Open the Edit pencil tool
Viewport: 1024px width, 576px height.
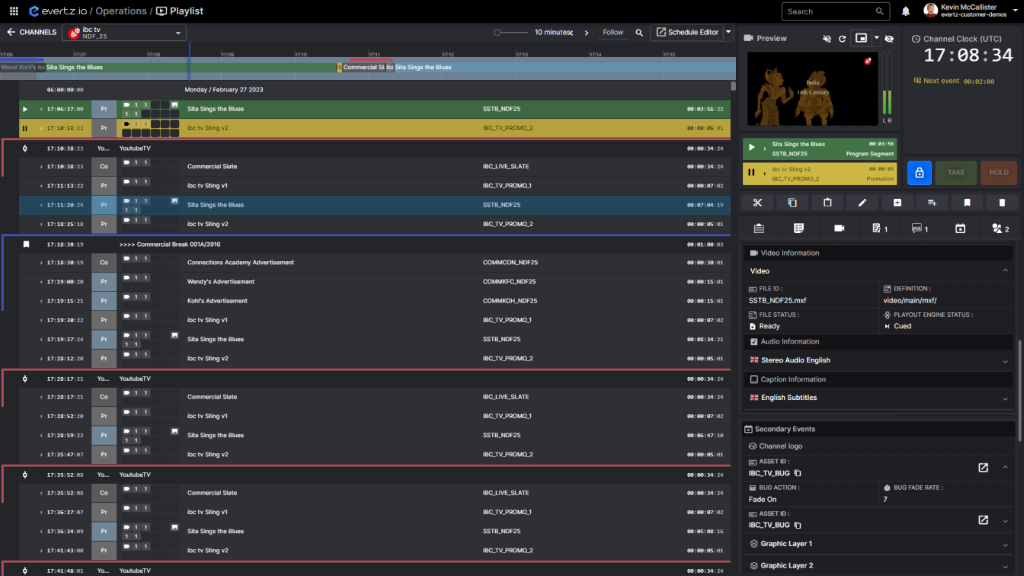point(862,202)
